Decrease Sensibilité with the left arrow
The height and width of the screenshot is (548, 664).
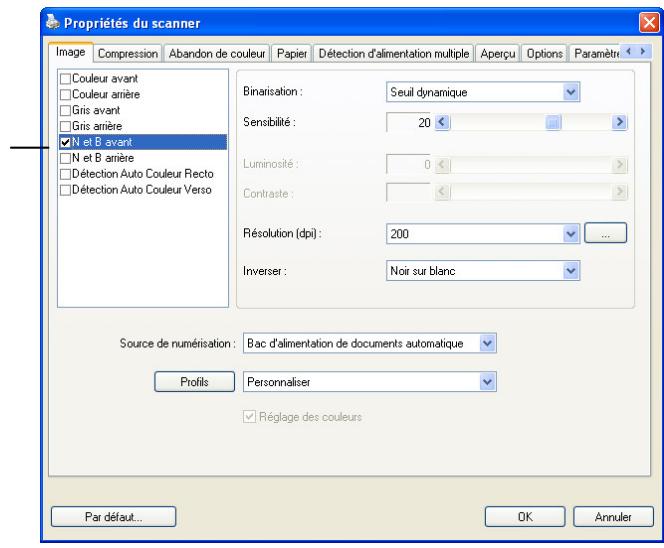click(x=442, y=122)
